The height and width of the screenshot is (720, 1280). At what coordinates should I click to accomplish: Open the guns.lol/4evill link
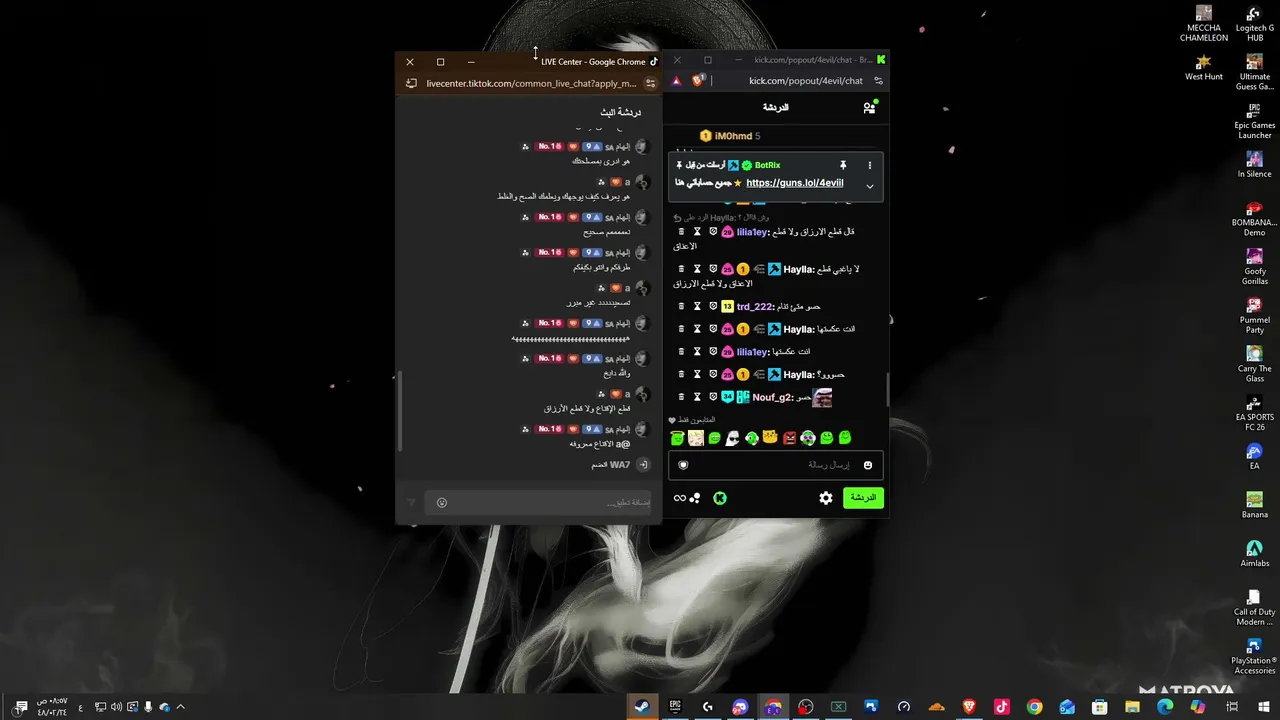pyautogui.click(x=795, y=183)
